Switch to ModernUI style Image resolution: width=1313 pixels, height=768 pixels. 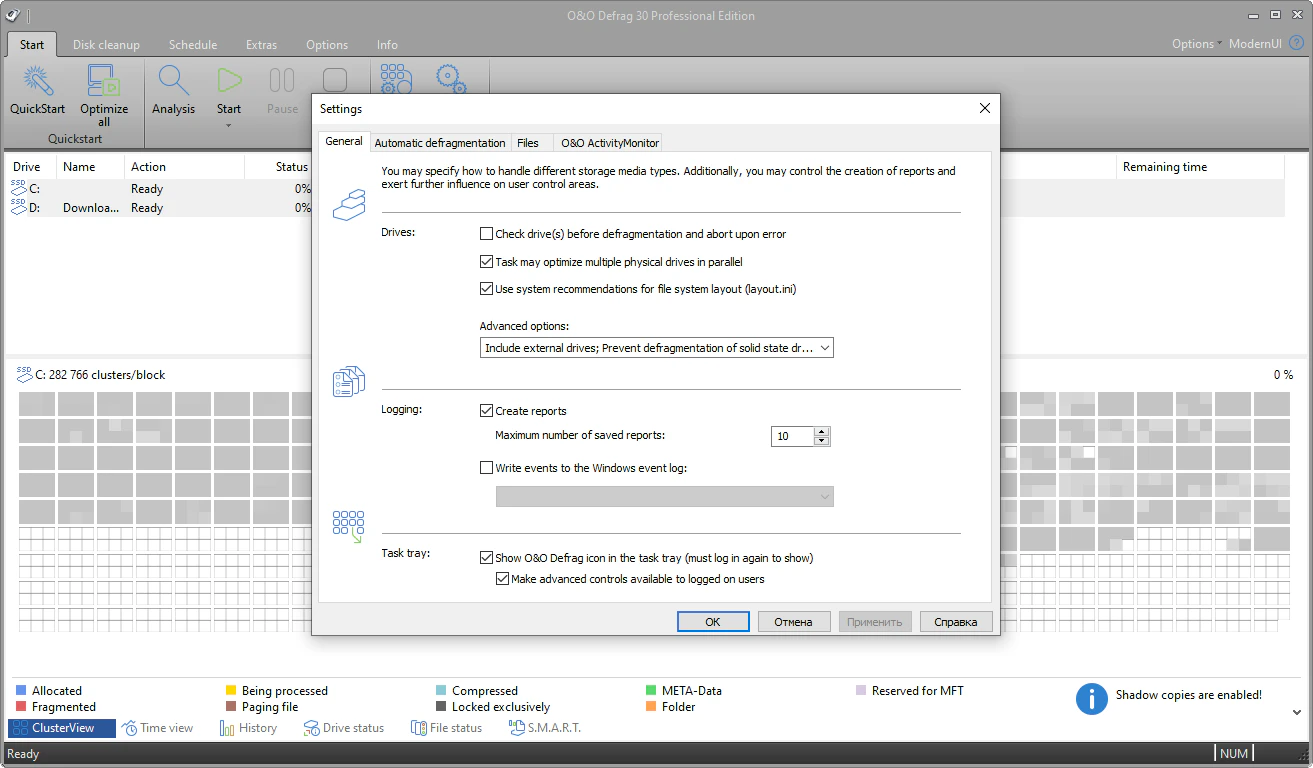pos(1255,44)
